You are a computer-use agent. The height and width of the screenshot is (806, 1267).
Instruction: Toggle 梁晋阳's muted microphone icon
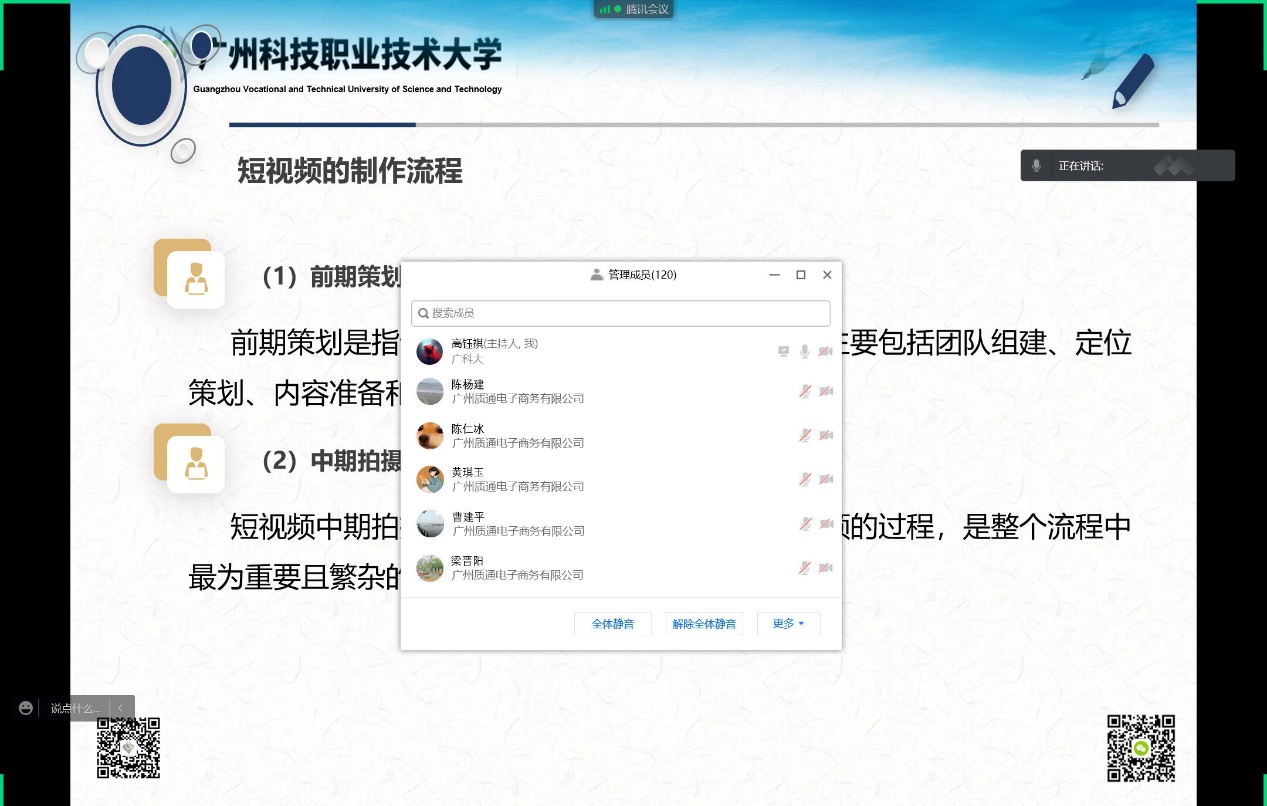pos(804,568)
